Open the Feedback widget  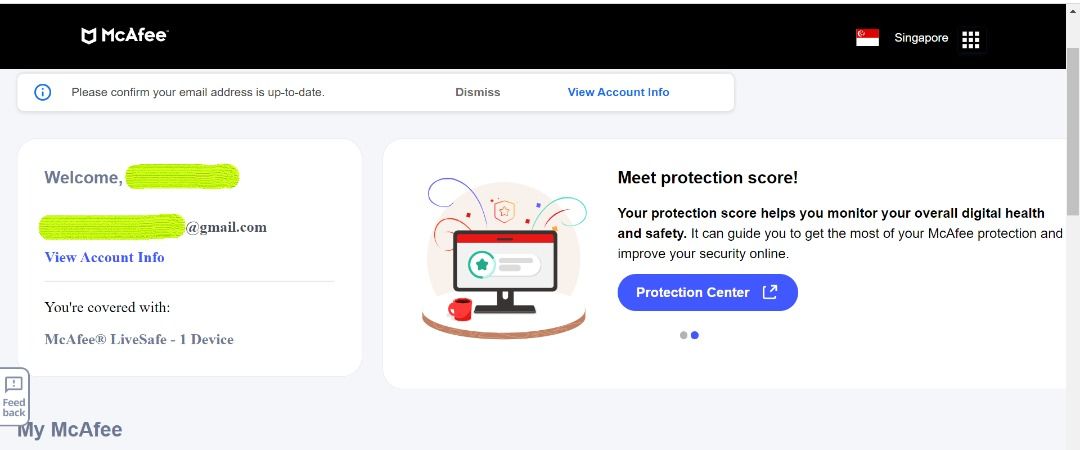pyautogui.click(x=14, y=396)
